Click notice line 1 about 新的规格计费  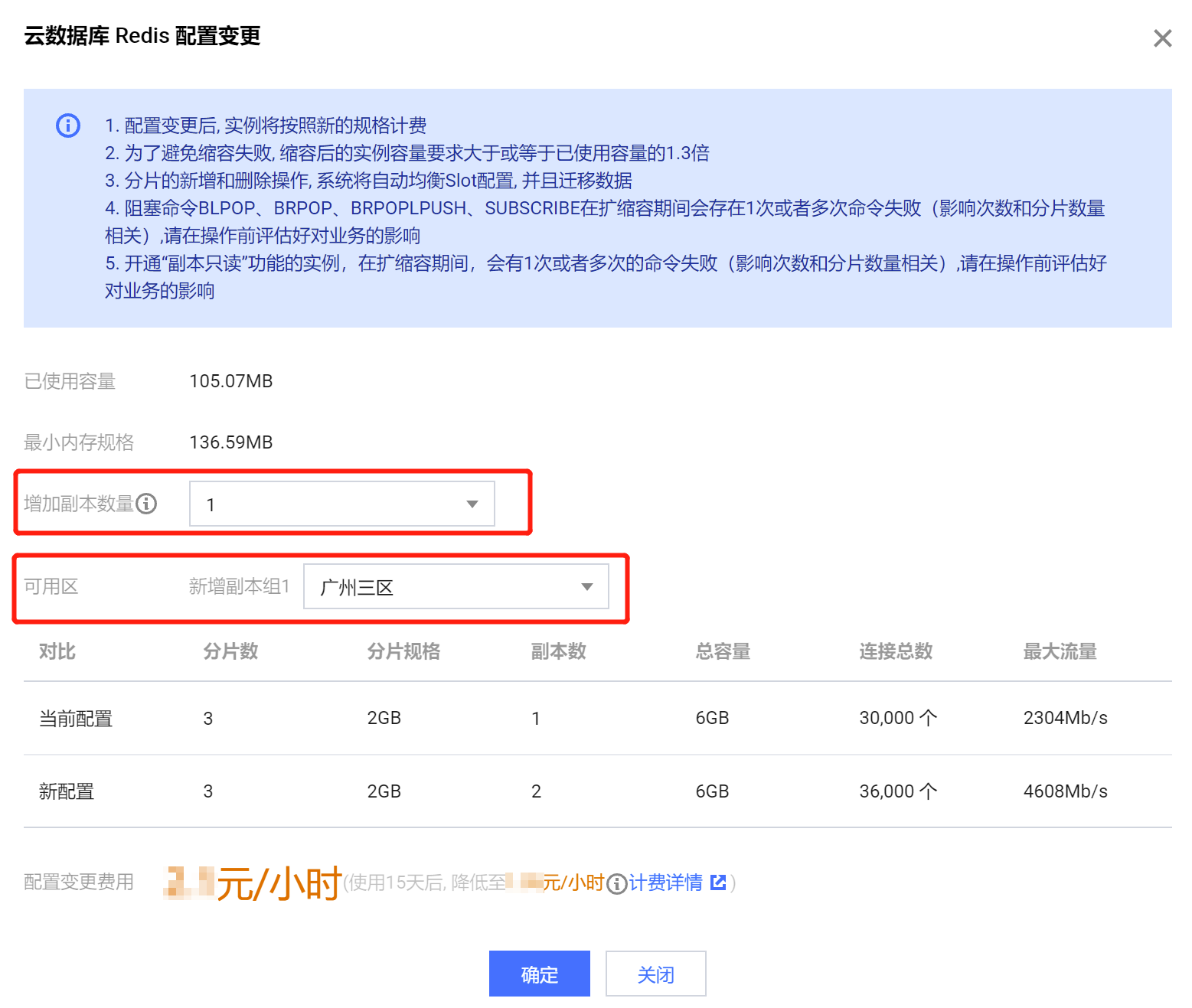[266, 126]
